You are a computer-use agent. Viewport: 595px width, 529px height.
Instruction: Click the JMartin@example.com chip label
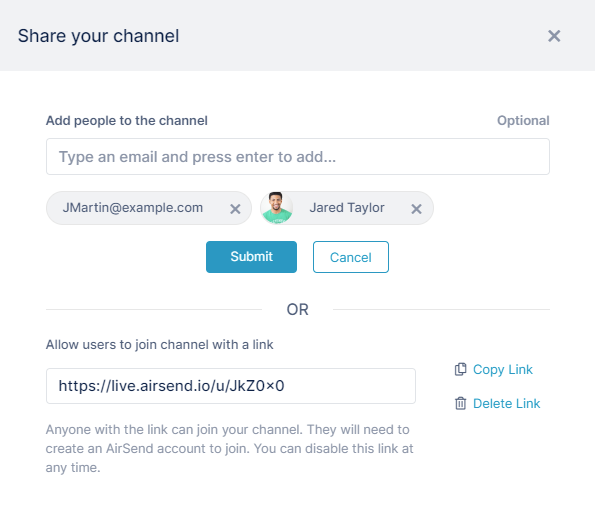pyautogui.click(x=133, y=208)
